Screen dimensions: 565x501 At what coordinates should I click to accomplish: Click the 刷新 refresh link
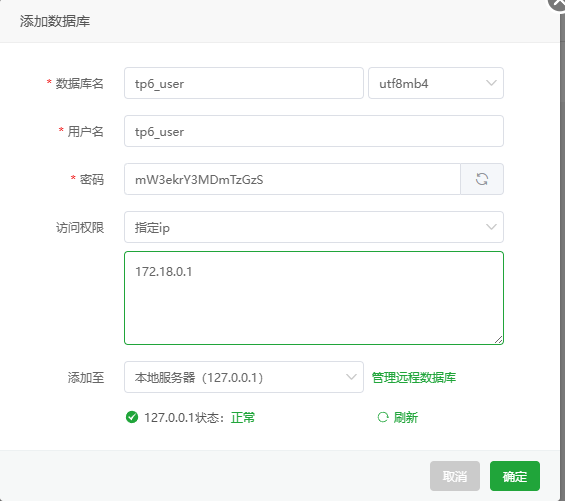pyautogui.click(x=406, y=417)
